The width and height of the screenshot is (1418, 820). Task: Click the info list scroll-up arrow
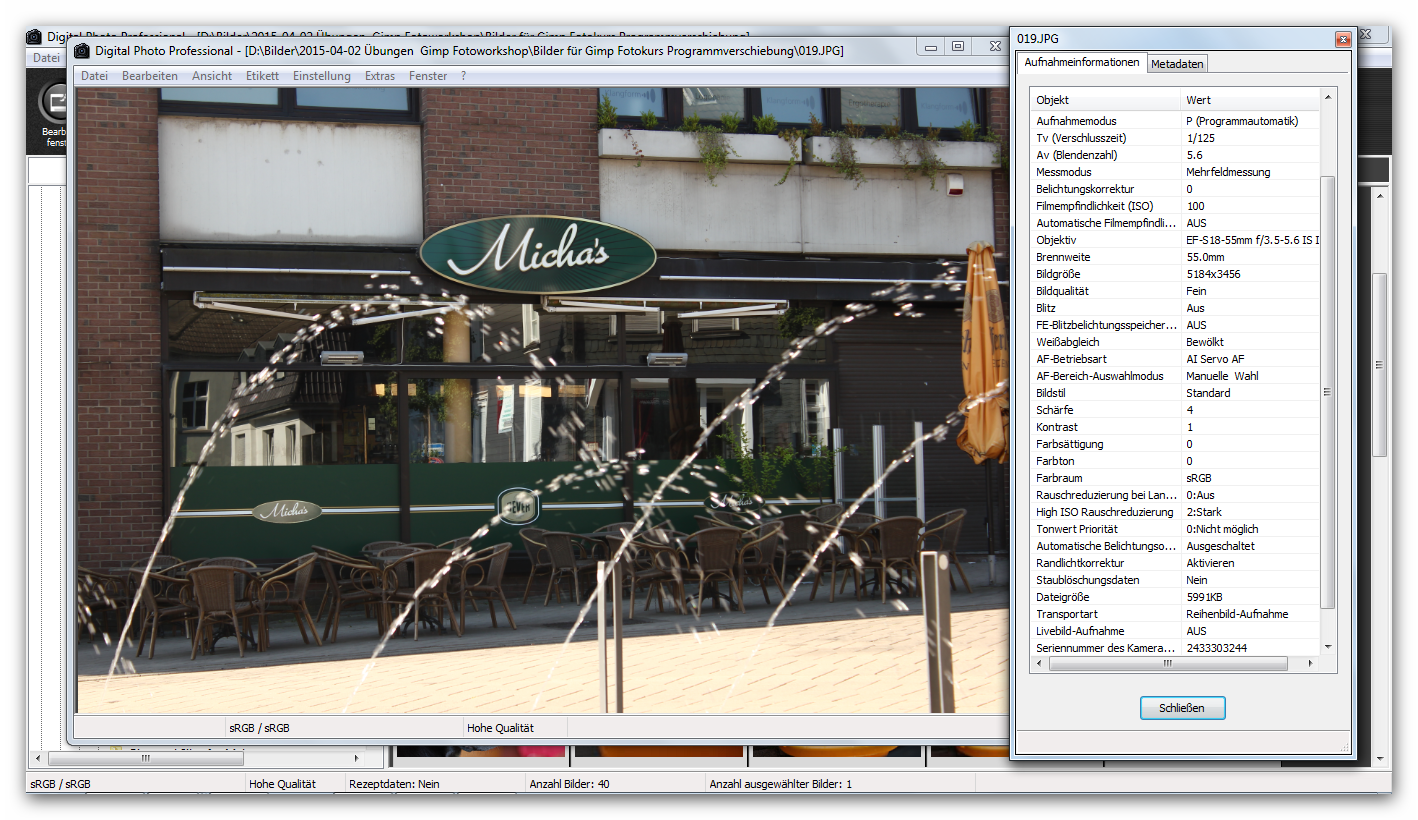click(x=1328, y=97)
